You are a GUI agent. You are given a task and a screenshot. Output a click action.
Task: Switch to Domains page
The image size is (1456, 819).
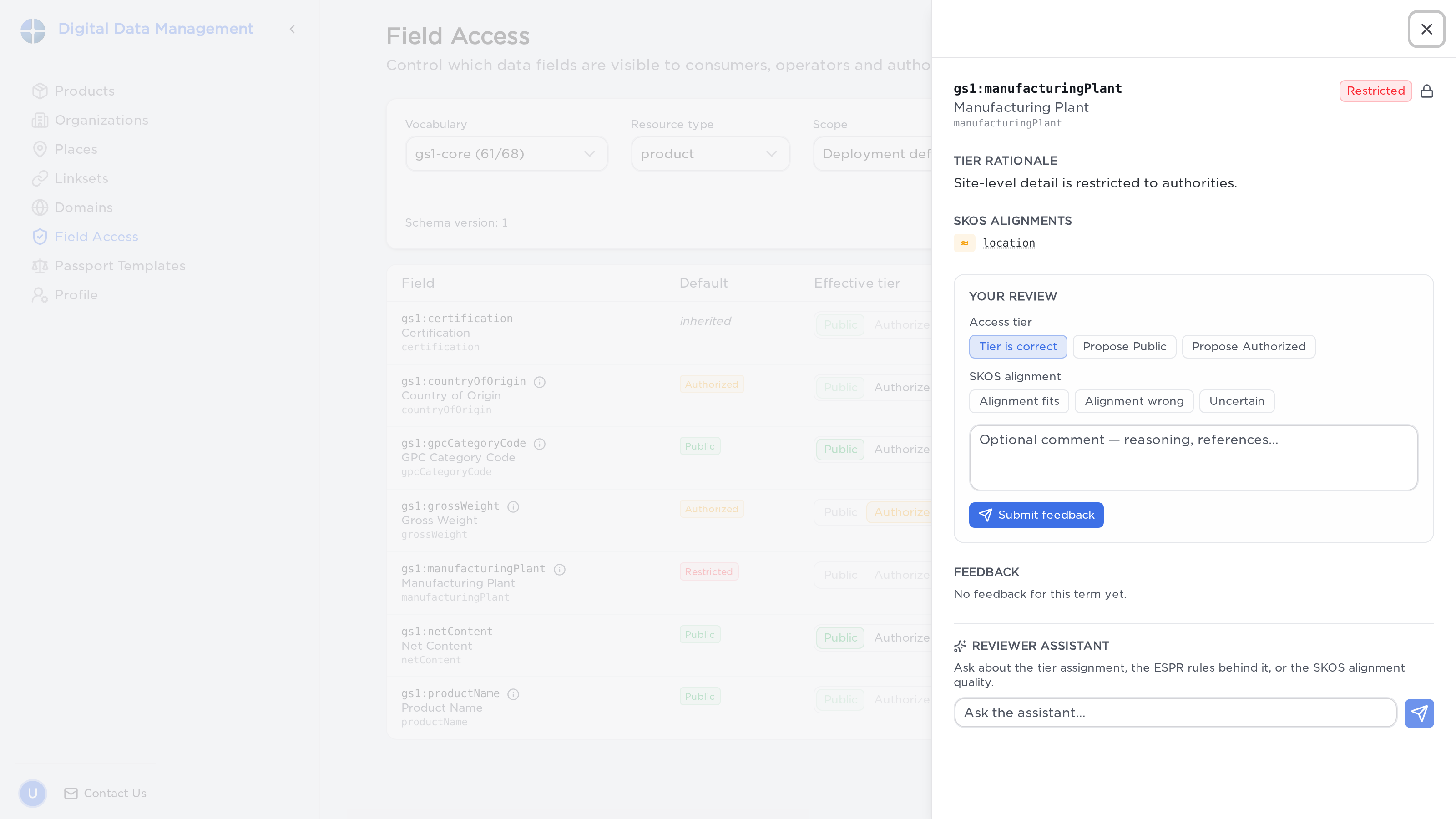(x=84, y=207)
